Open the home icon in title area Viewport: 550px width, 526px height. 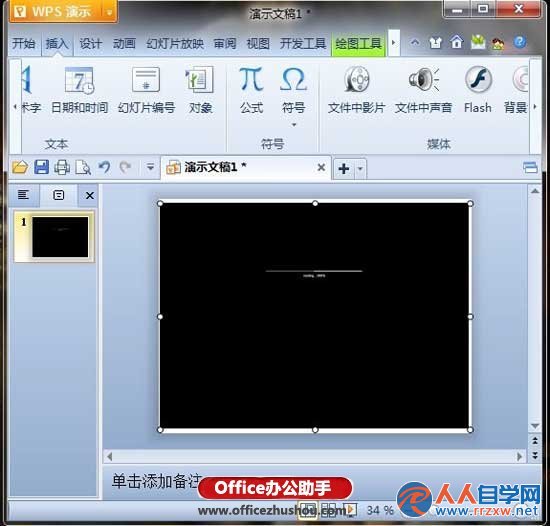(456, 42)
